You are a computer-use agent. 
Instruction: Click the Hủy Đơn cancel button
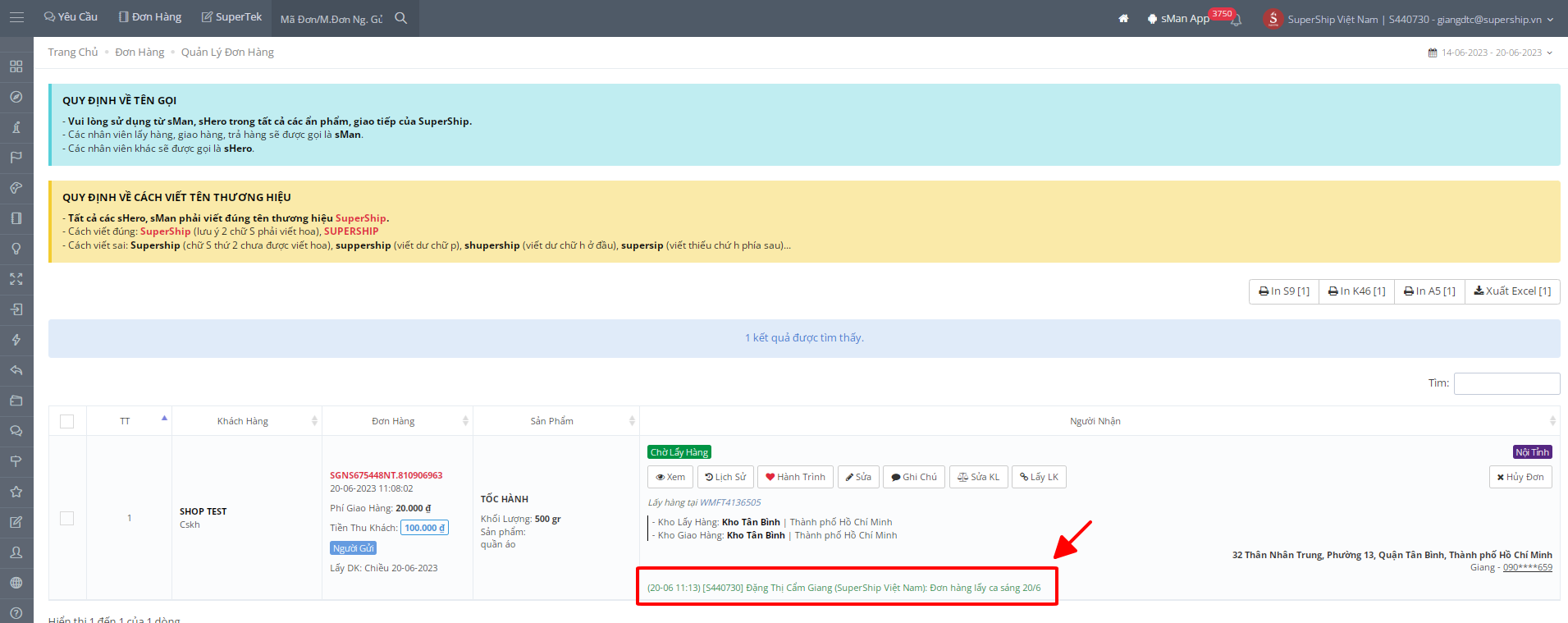pos(1520,477)
